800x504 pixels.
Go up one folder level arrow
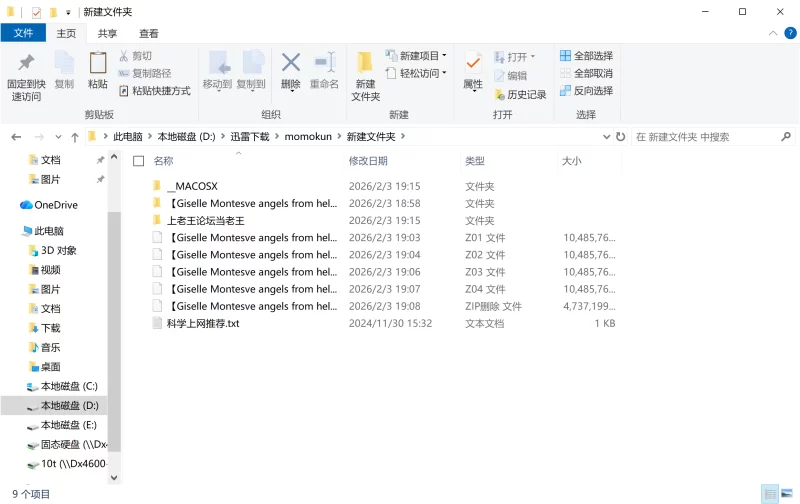click(x=75, y=137)
